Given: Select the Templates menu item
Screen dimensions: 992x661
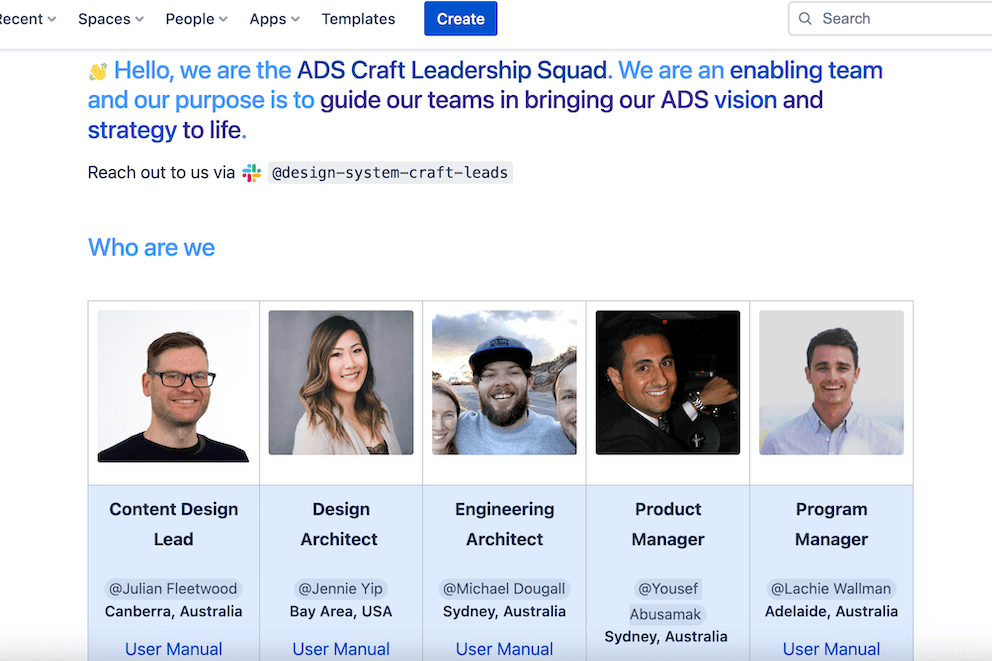Looking at the screenshot, I should coord(358,18).
